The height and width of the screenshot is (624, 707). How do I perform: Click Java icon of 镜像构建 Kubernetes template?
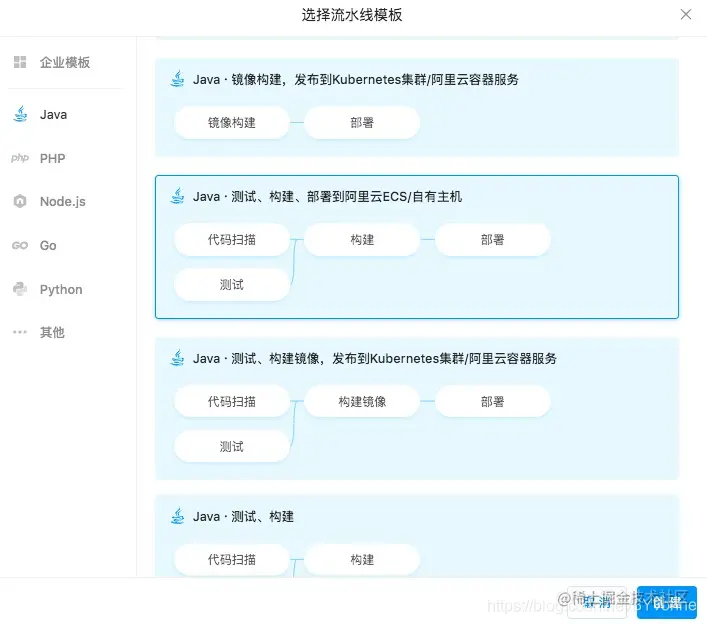[178, 79]
